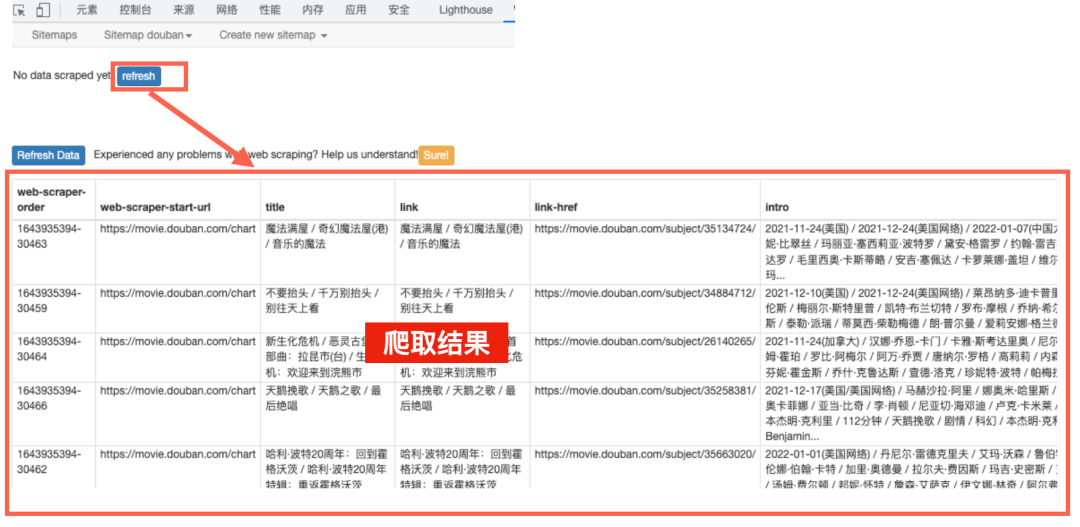Click the Refresh Data button

pyautogui.click(x=48, y=155)
